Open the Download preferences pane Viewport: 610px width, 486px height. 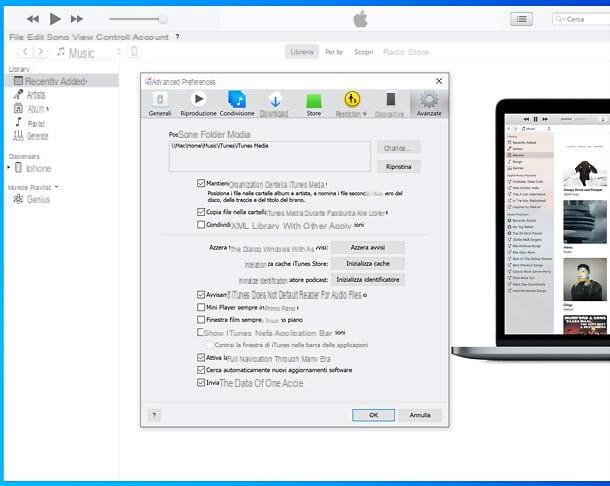click(x=274, y=104)
